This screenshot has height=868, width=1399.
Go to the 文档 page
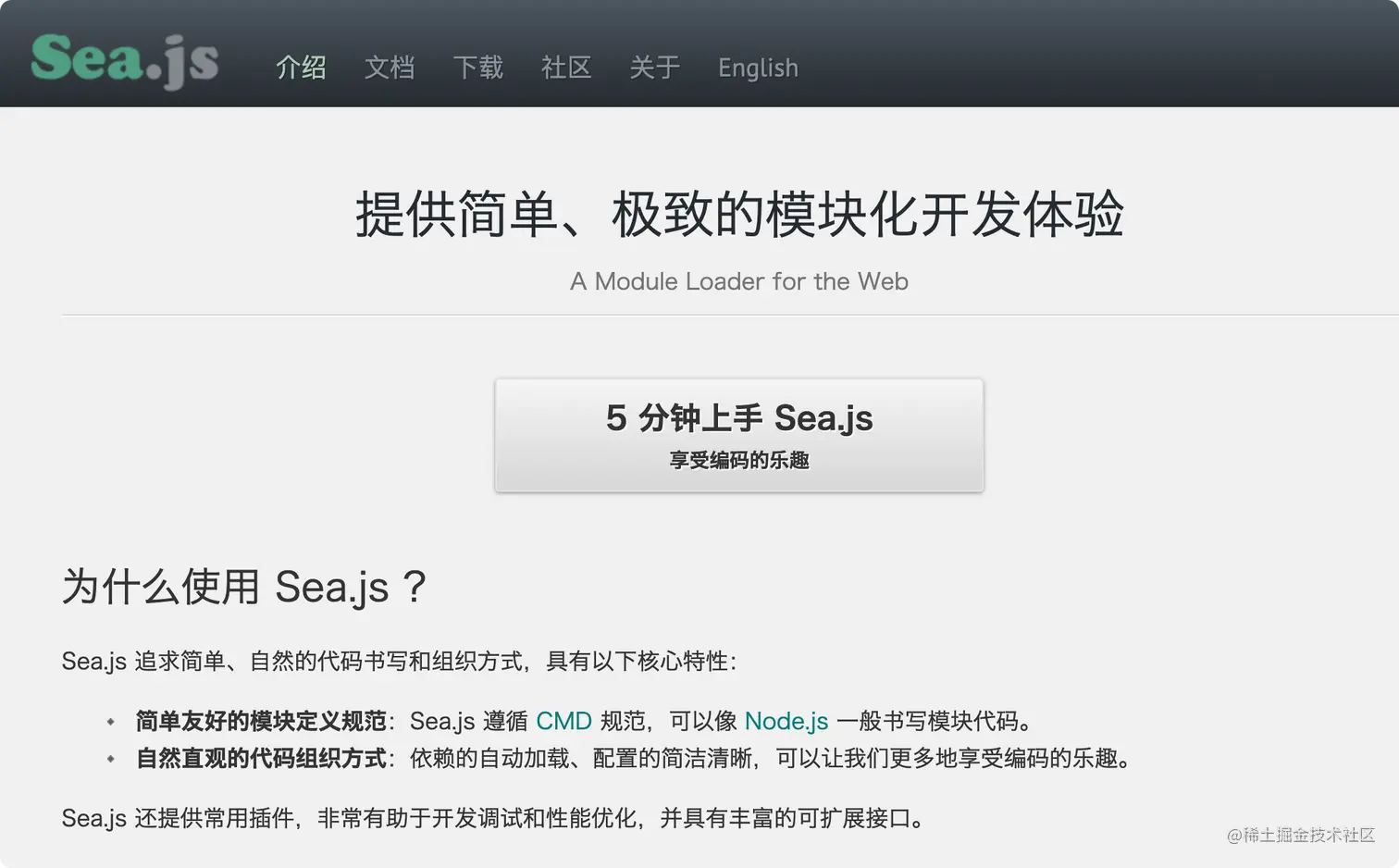(390, 68)
